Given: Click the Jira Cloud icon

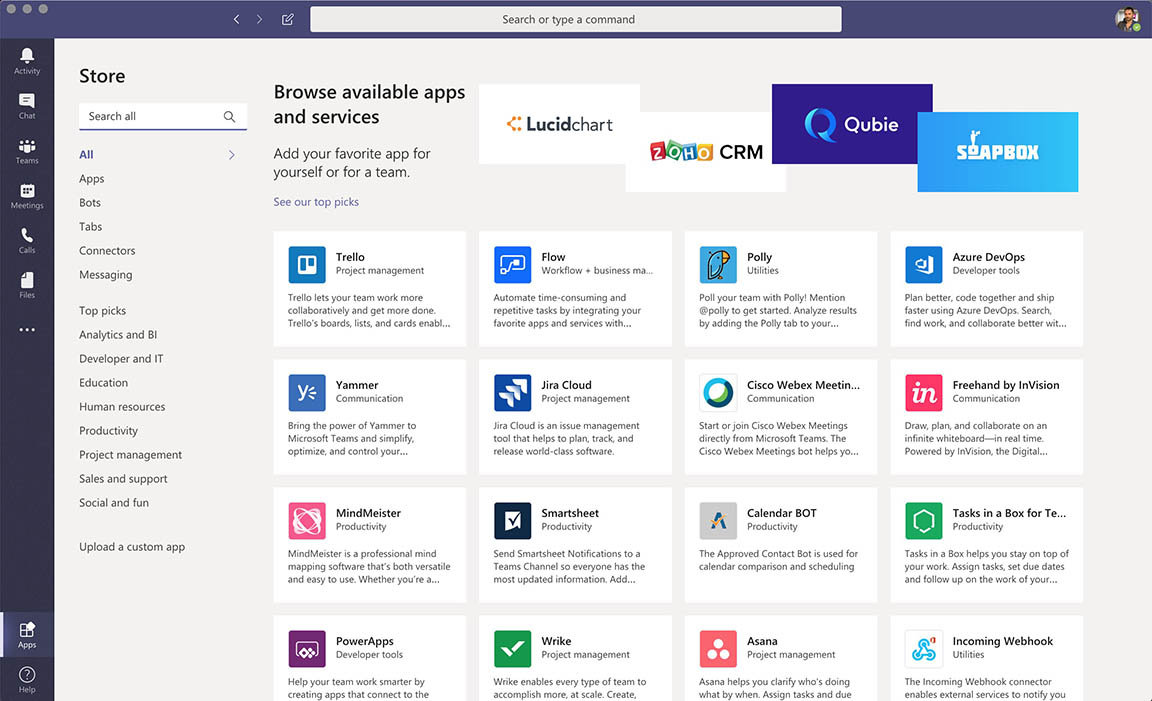Looking at the screenshot, I should click(513, 392).
